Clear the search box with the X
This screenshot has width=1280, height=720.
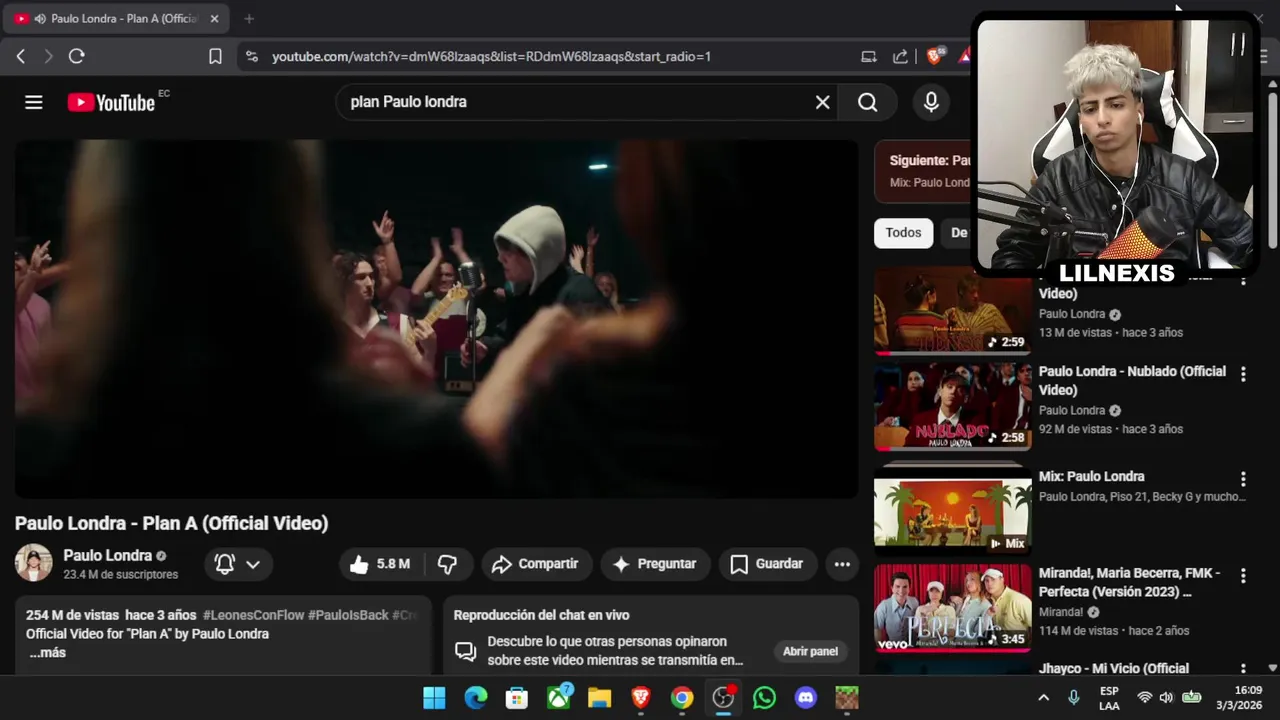click(822, 102)
